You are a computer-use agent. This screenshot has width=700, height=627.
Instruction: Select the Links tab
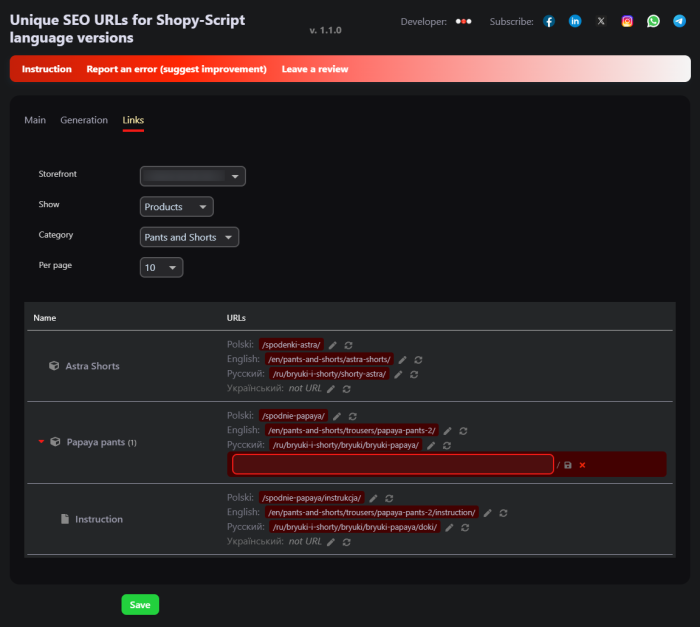tap(133, 120)
